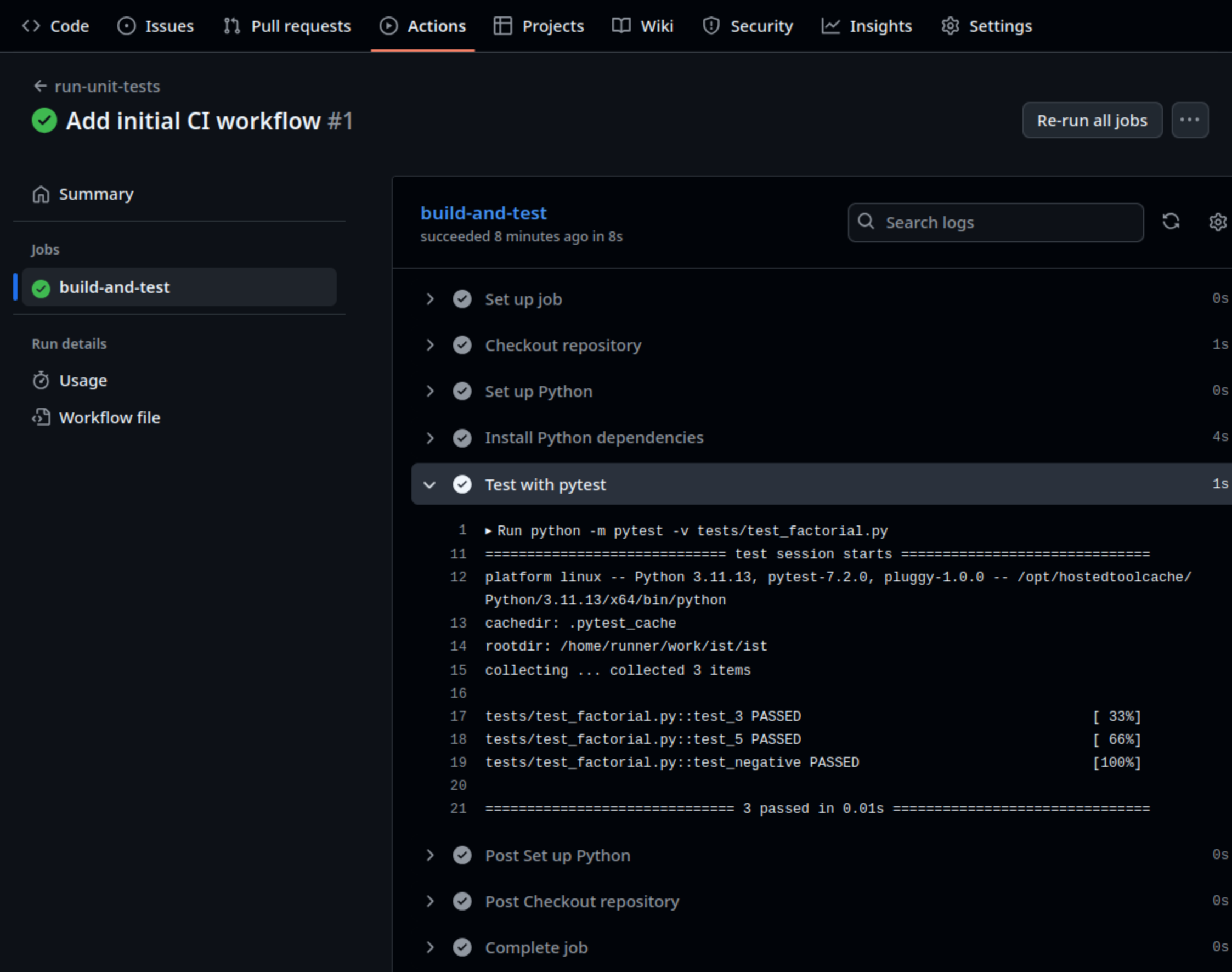Open the run Summary page

(179, 194)
